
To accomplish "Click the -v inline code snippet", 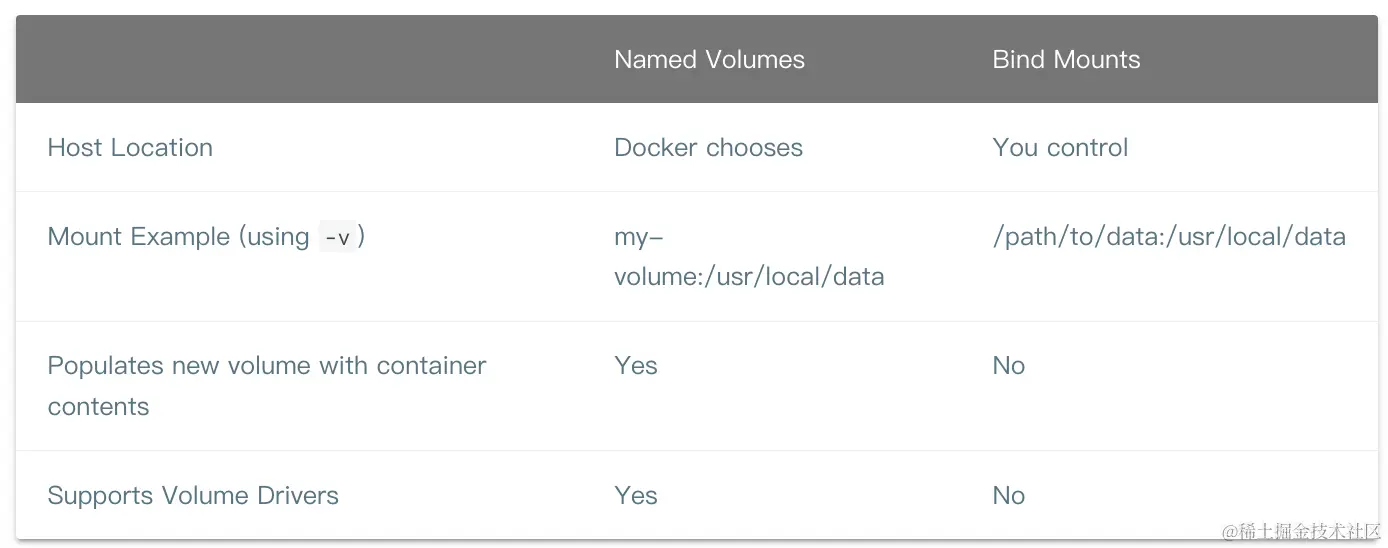I will (x=337, y=237).
